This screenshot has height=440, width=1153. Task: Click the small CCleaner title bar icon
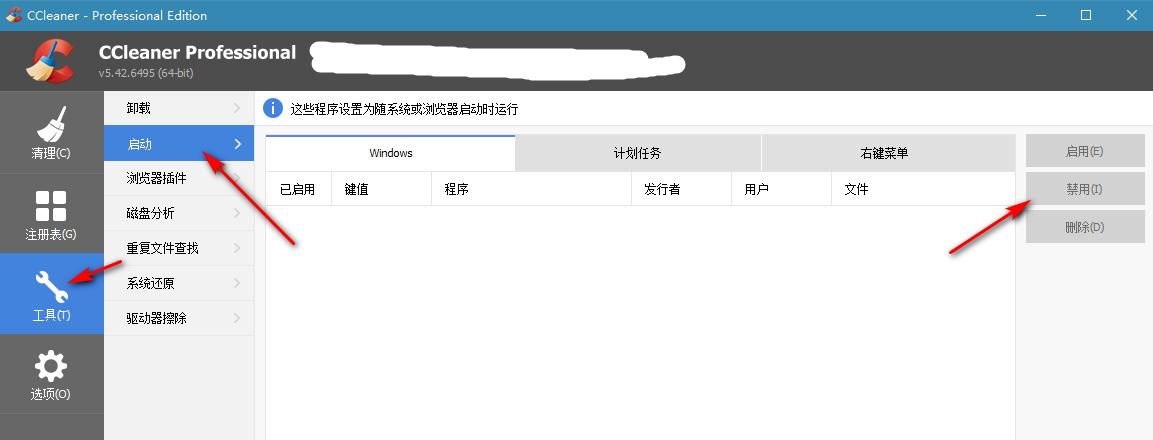(x=14, y=15)
